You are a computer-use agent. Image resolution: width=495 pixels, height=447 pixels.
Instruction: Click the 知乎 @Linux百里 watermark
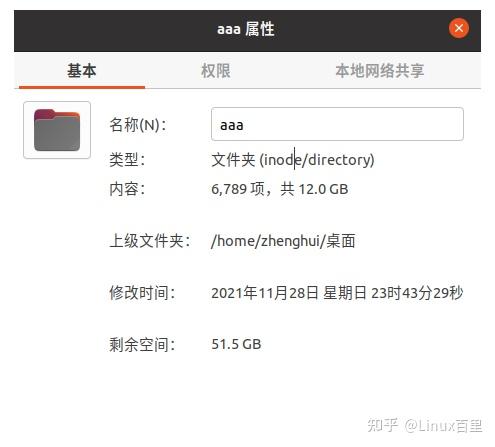tap(425, 426)
